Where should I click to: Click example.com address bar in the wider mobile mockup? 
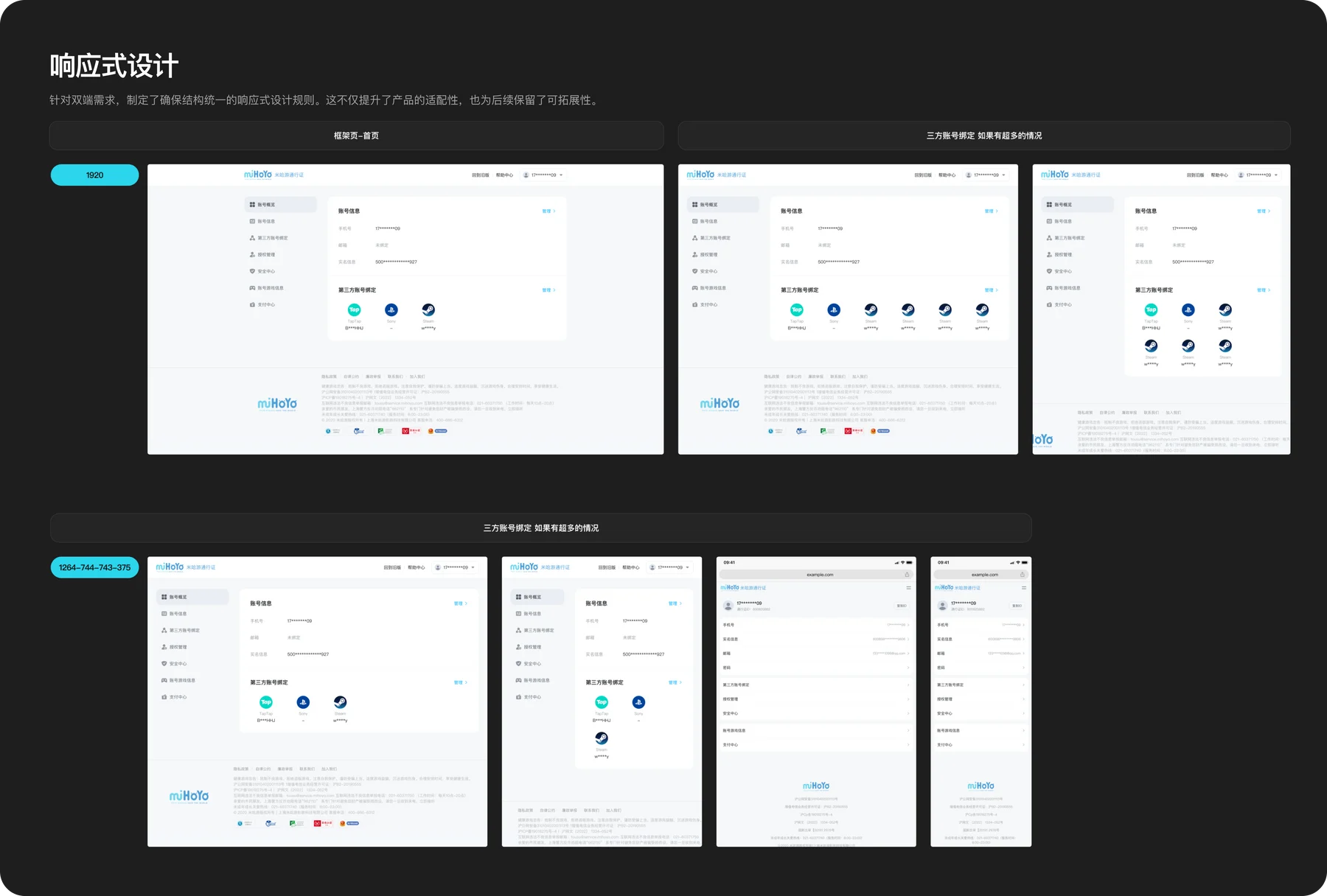pyautogui.click(x=816, y=575)
